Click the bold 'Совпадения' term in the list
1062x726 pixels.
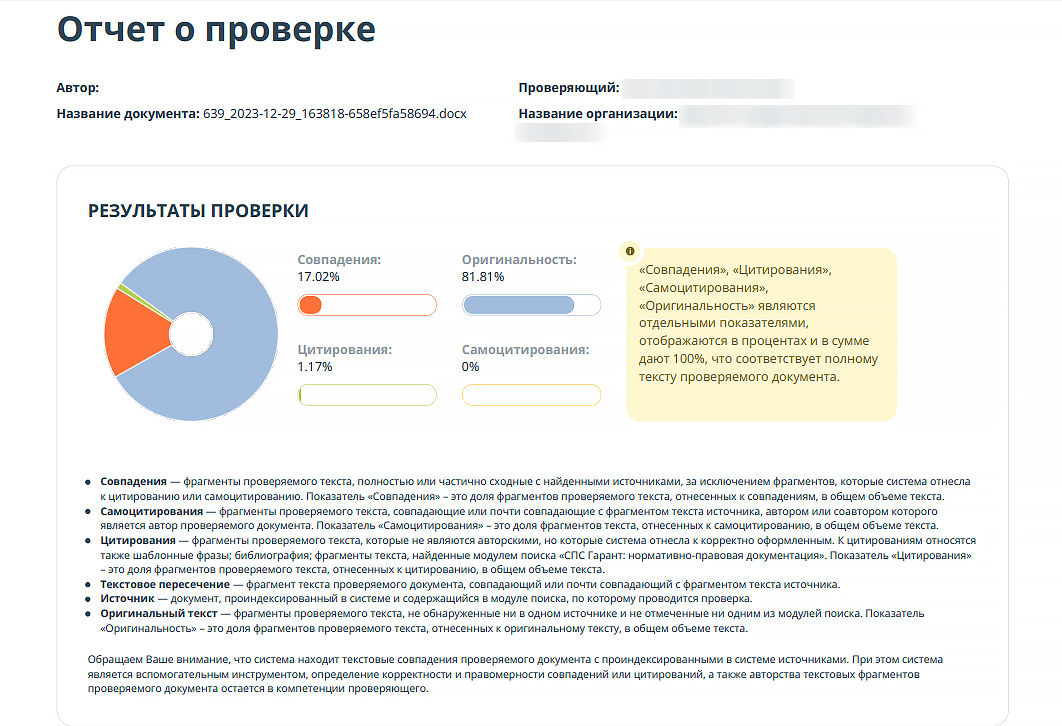(133, 482)
